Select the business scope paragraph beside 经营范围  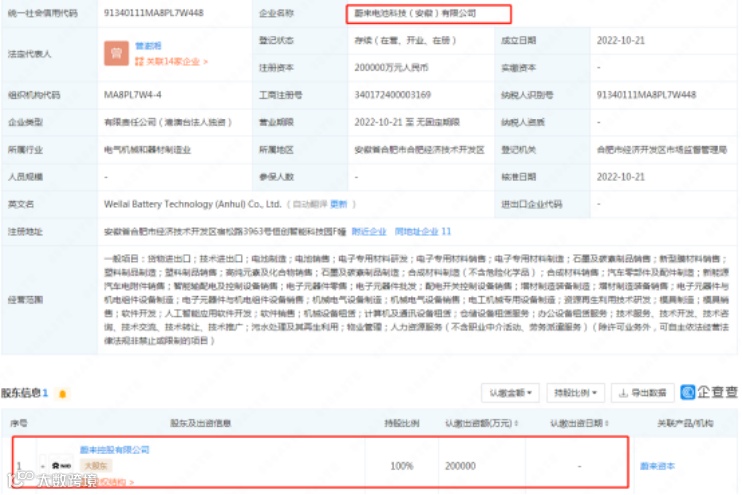coord(416,300)
